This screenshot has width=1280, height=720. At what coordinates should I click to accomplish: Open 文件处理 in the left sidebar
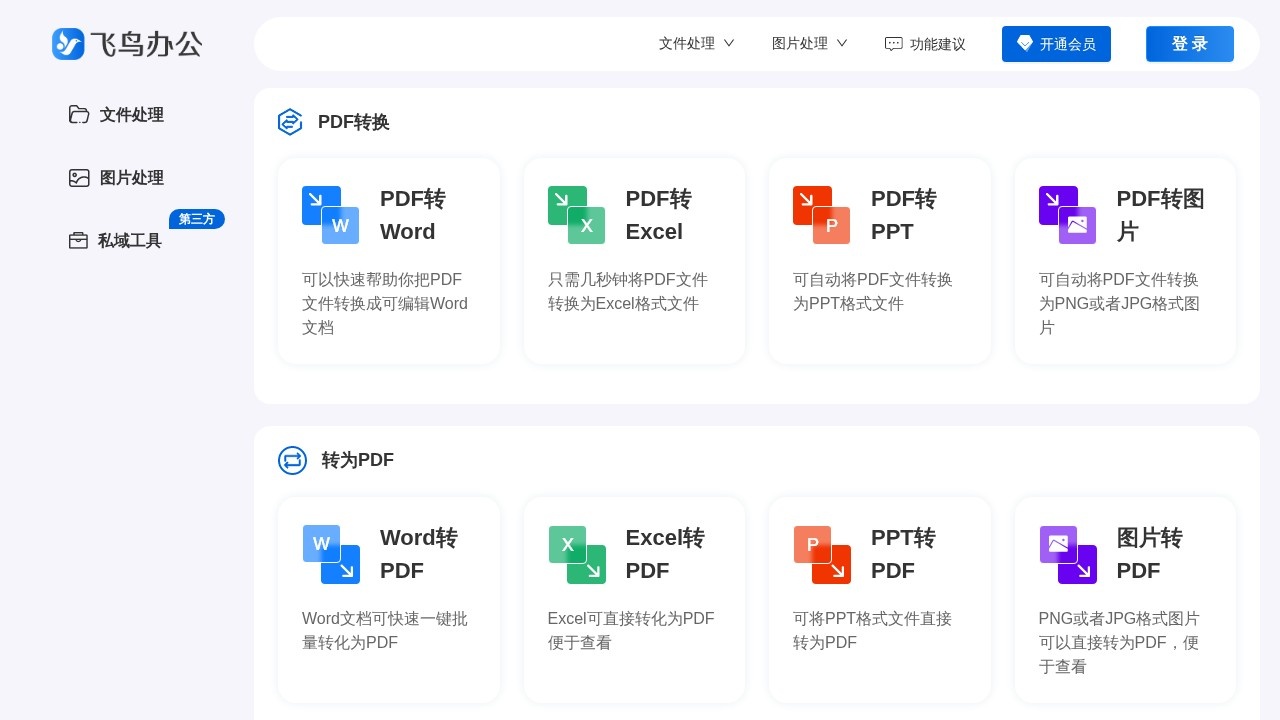(116, 115)
